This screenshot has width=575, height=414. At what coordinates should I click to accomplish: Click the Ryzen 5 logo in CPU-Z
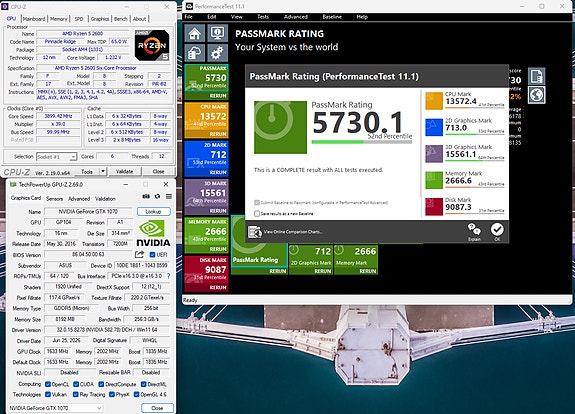coord(152,45)
